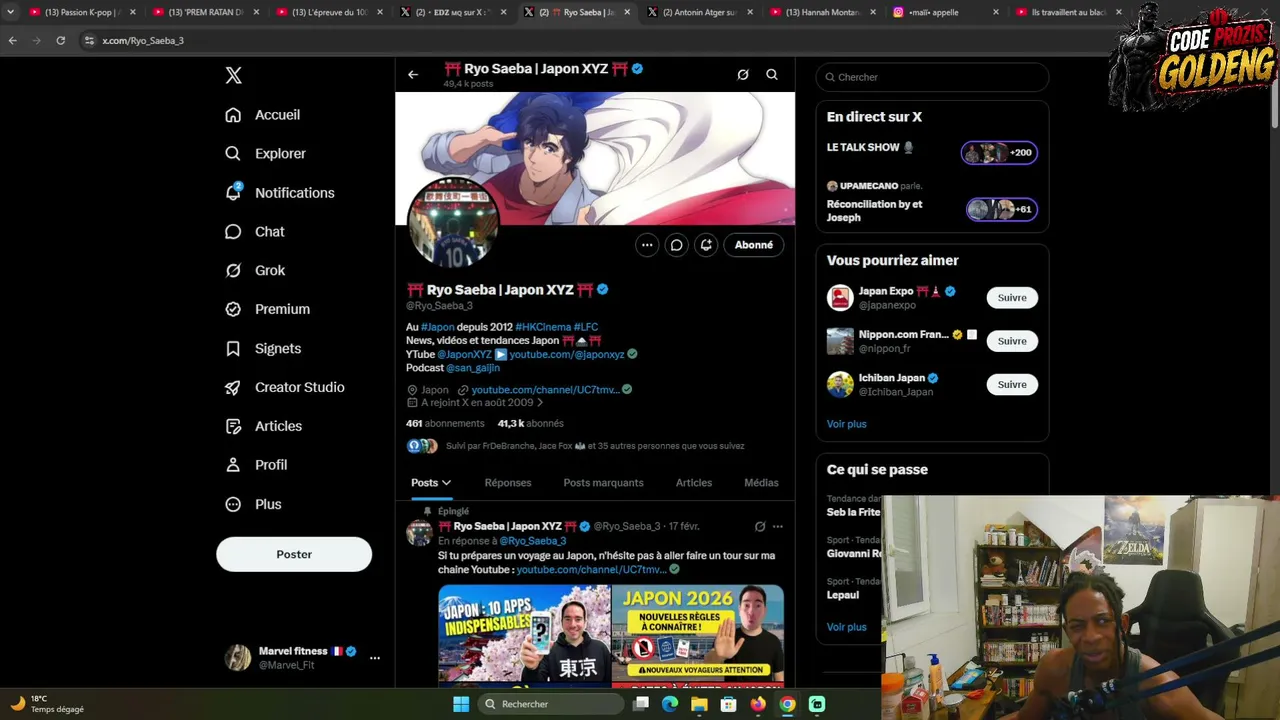The height and width of the screenshot is (720, 1280).
Task: View 461 abonnements list
Action: tap(445, 424)
